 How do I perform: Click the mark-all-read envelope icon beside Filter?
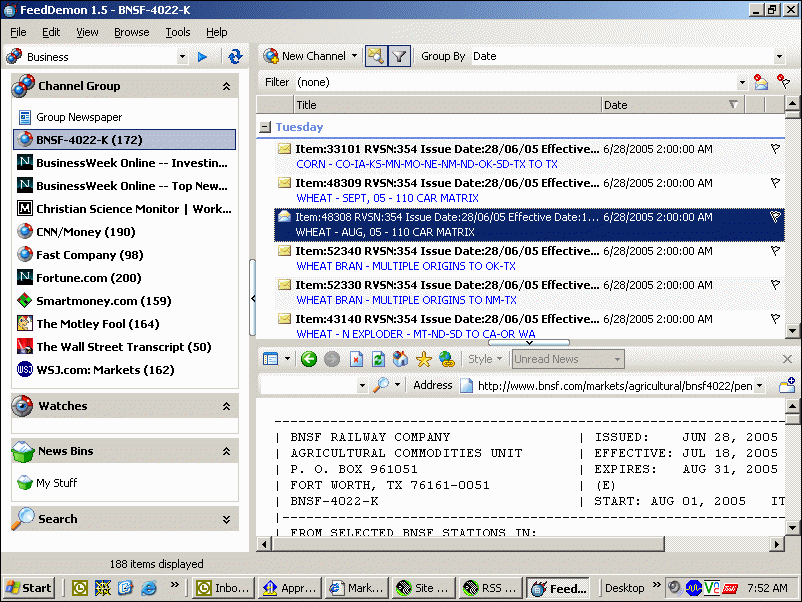tap(761, 82)
